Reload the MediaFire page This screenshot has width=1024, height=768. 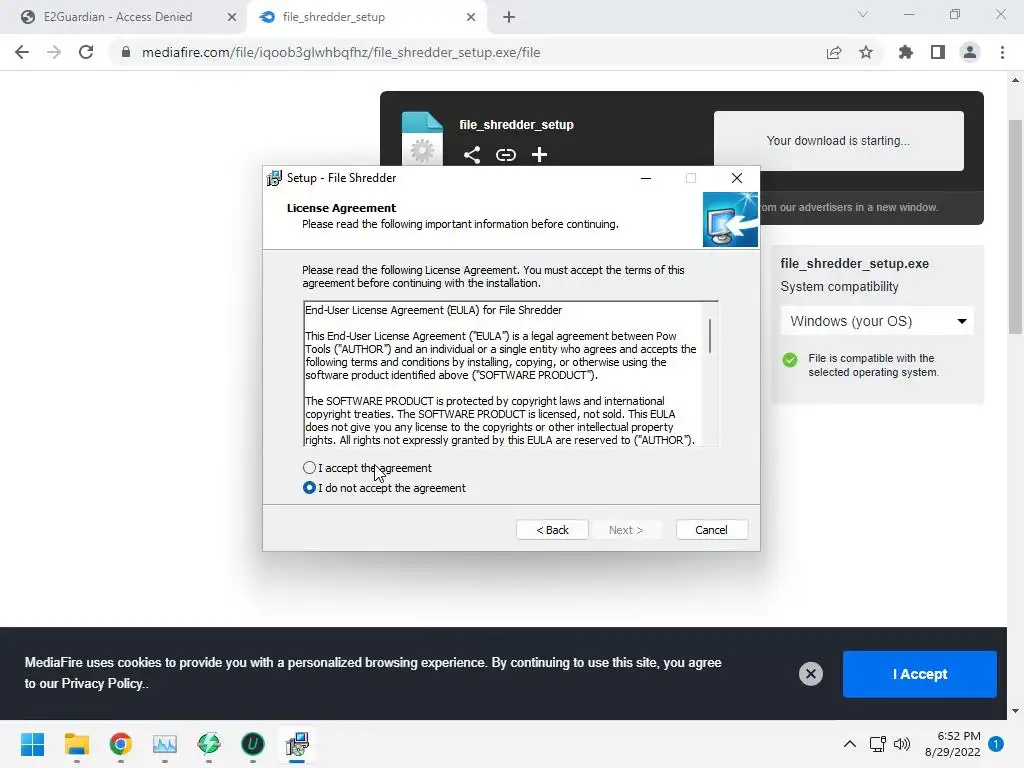pos(86,52)
